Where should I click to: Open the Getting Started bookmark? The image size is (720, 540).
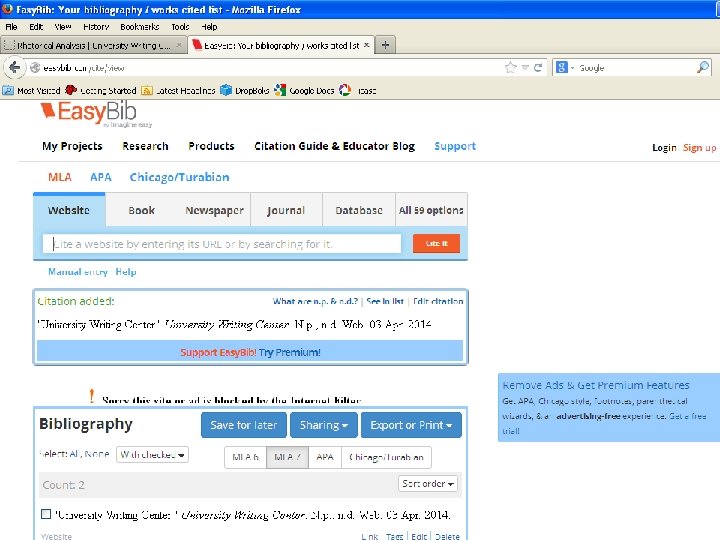[101, 90]
